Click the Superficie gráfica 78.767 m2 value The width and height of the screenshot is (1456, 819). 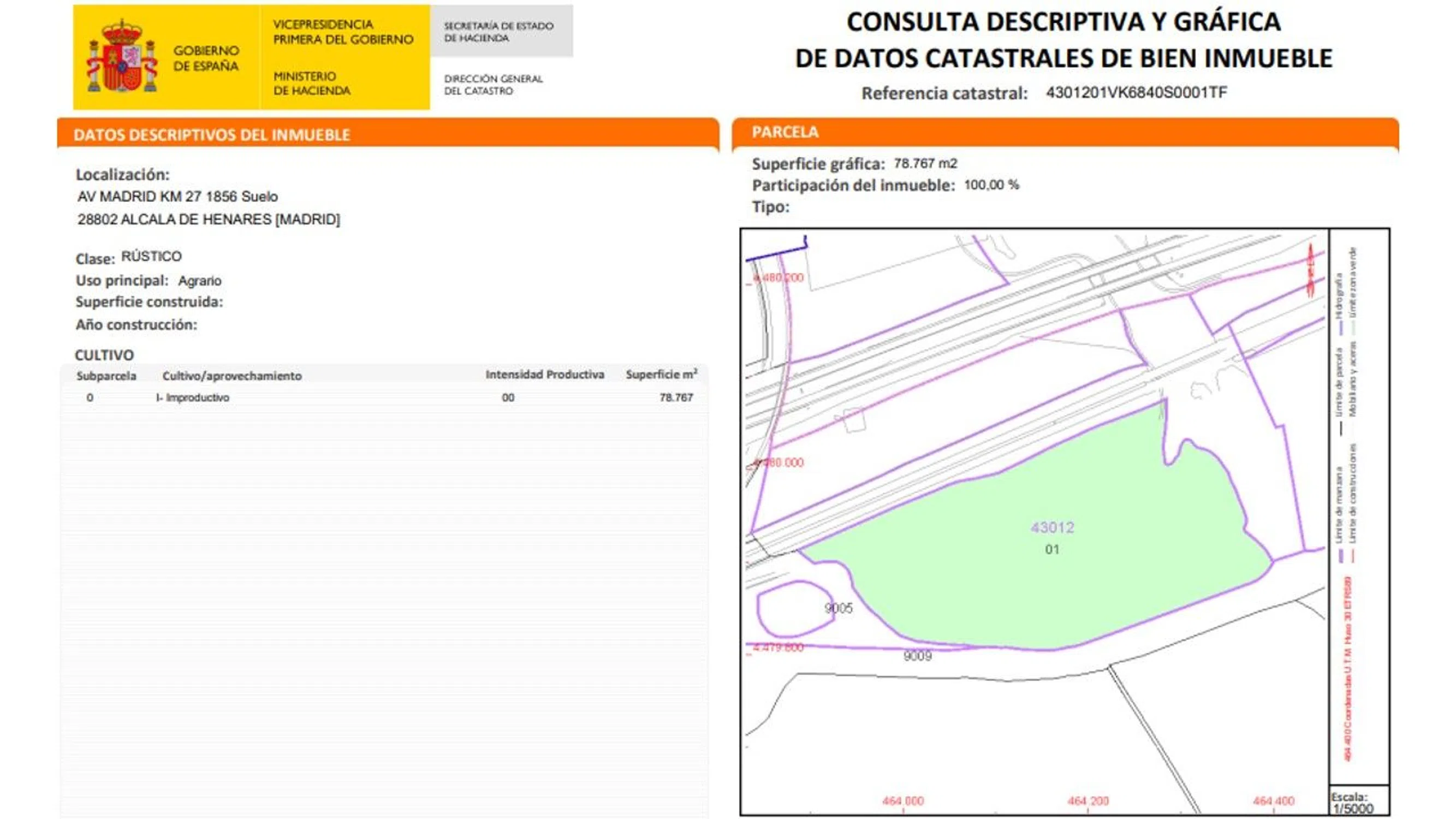[925, 164]
